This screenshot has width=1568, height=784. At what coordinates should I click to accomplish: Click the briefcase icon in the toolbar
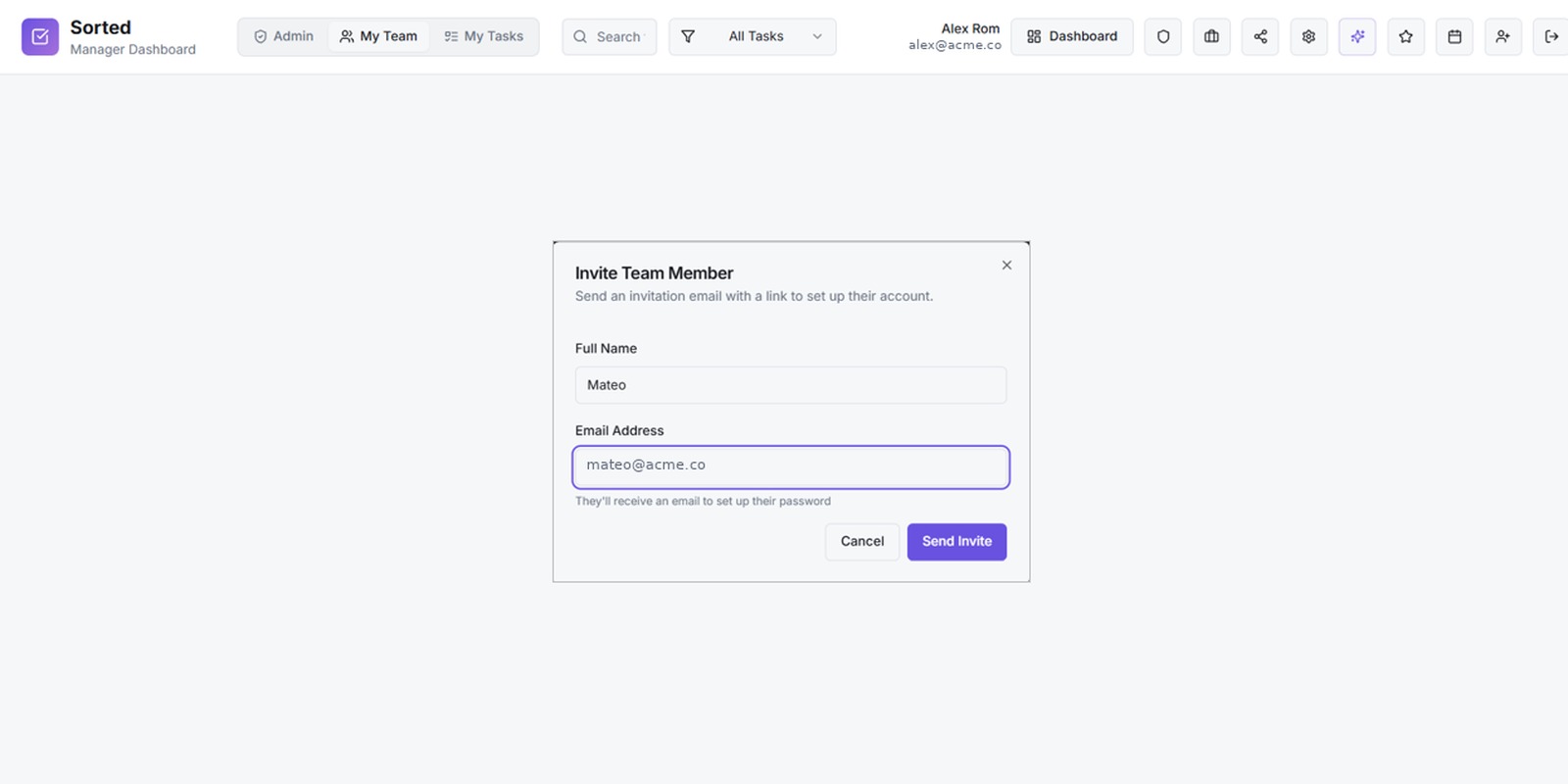[1211, 36]
